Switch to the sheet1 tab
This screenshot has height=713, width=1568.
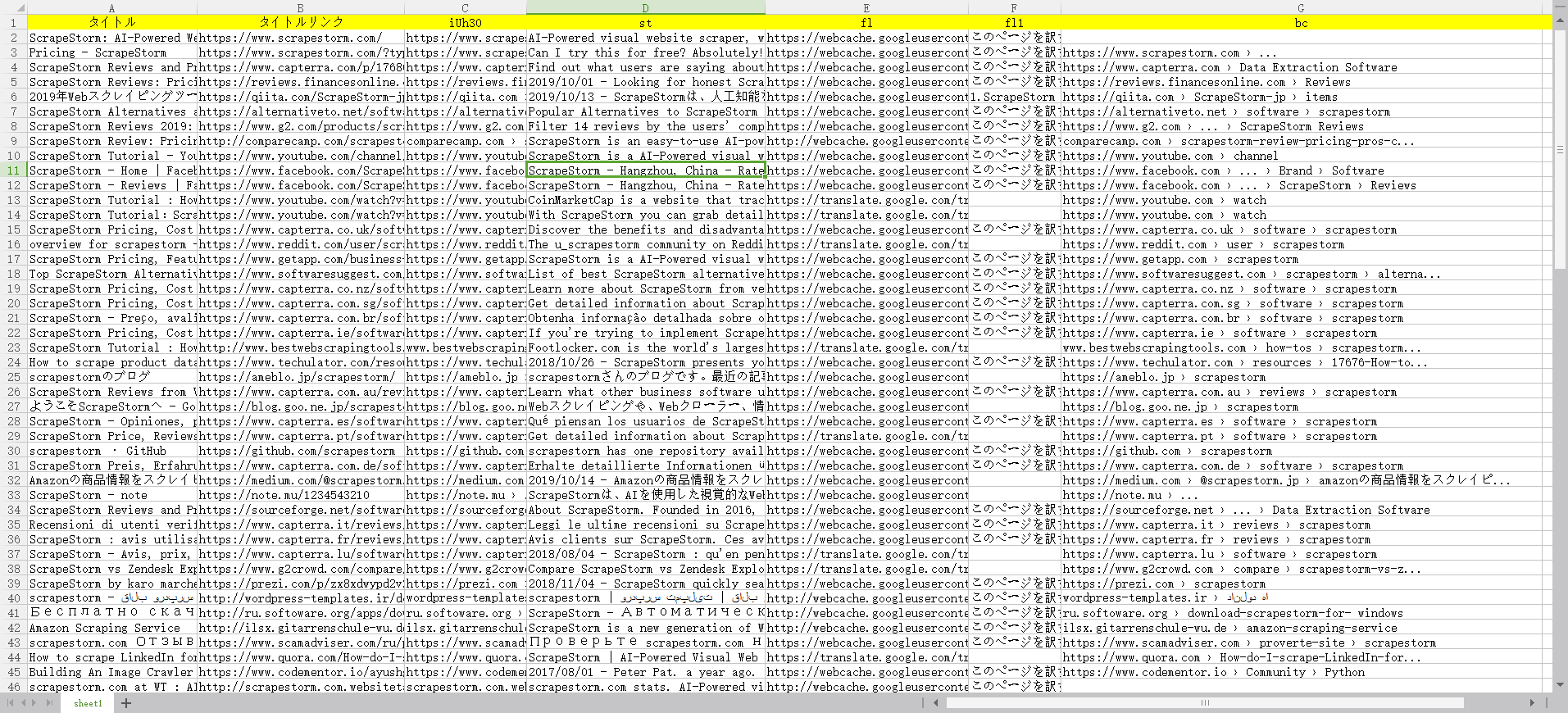pos(88,703)
